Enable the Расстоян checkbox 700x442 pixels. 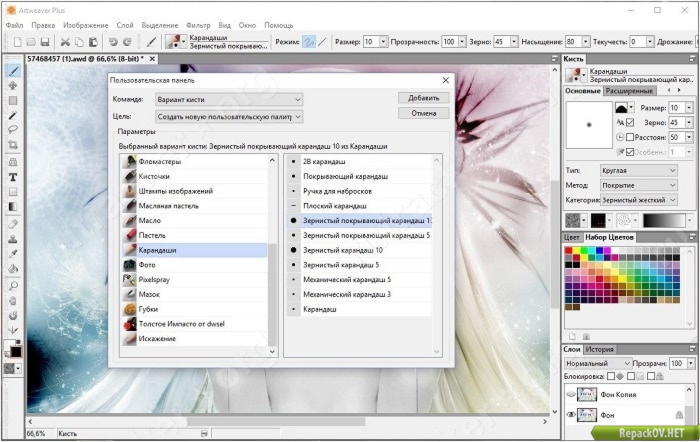(630, 137)
